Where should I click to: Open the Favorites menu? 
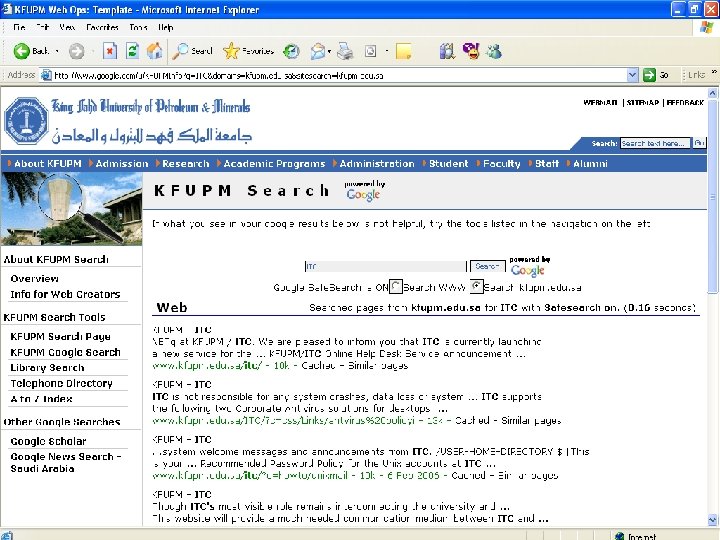[102, 28]
